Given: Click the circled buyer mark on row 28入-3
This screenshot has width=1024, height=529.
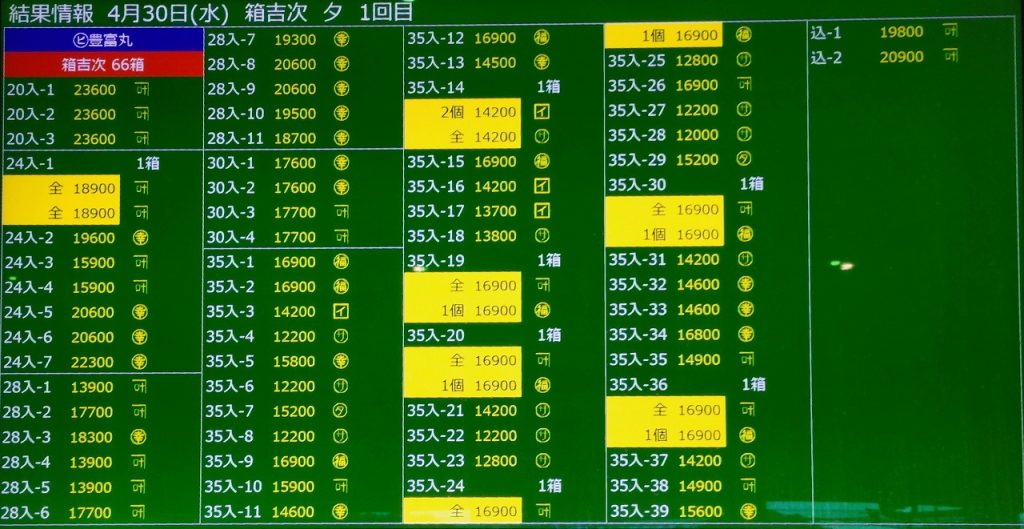Looking at the screenshot, I should coord(140,437).
